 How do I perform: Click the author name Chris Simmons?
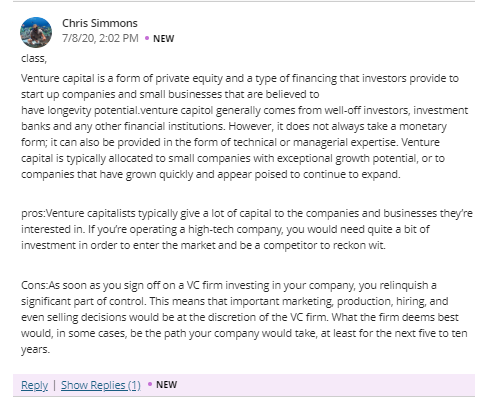[x=100, y=23]
